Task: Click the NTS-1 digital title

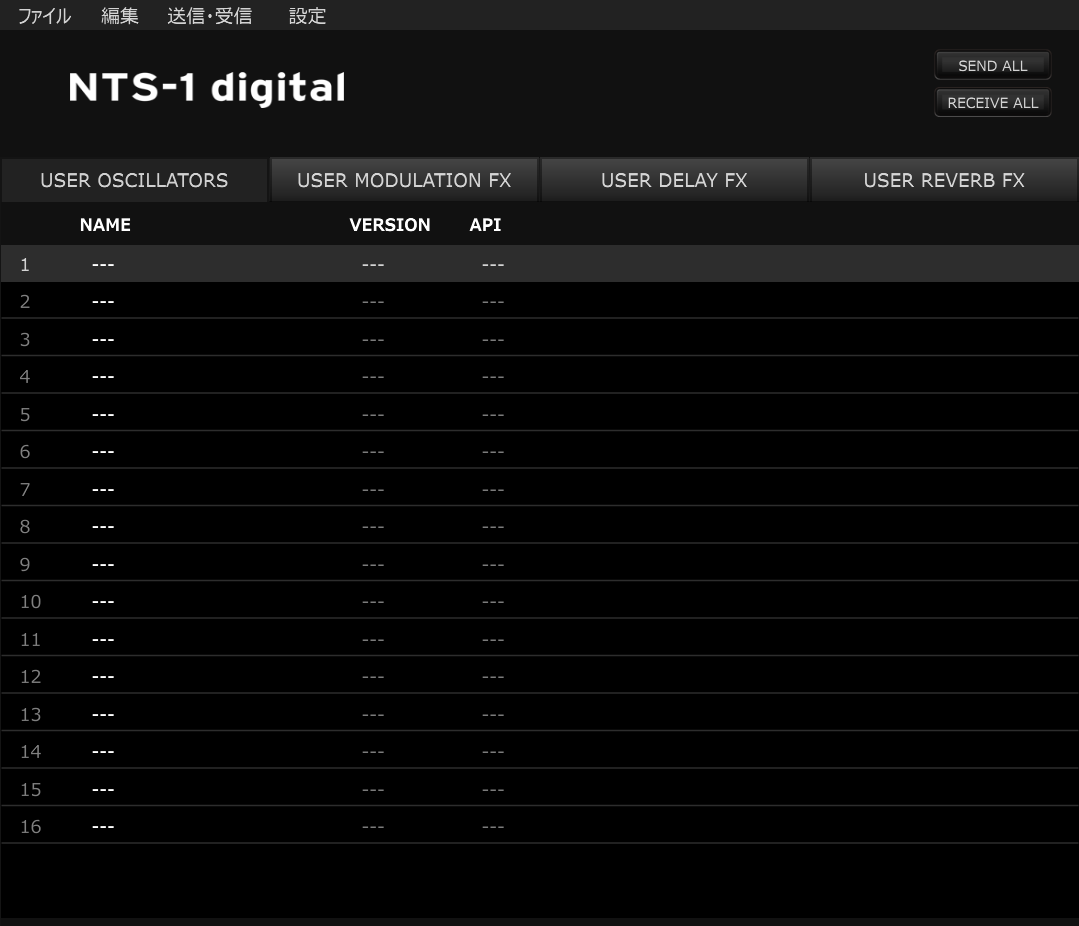Action: pos(206,88)
